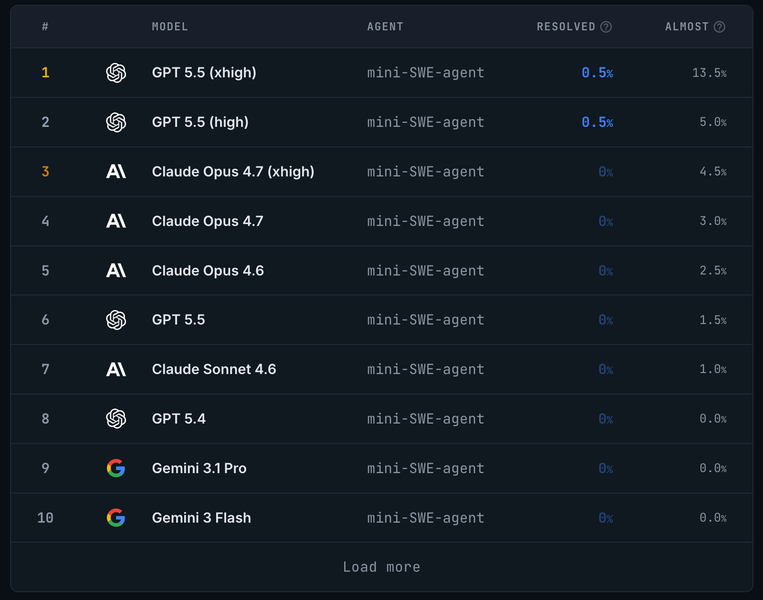The image size is (763, 600).
Task: Click the 0% resolved value for Claude Opus 4.6
Action: pos(605,271)
